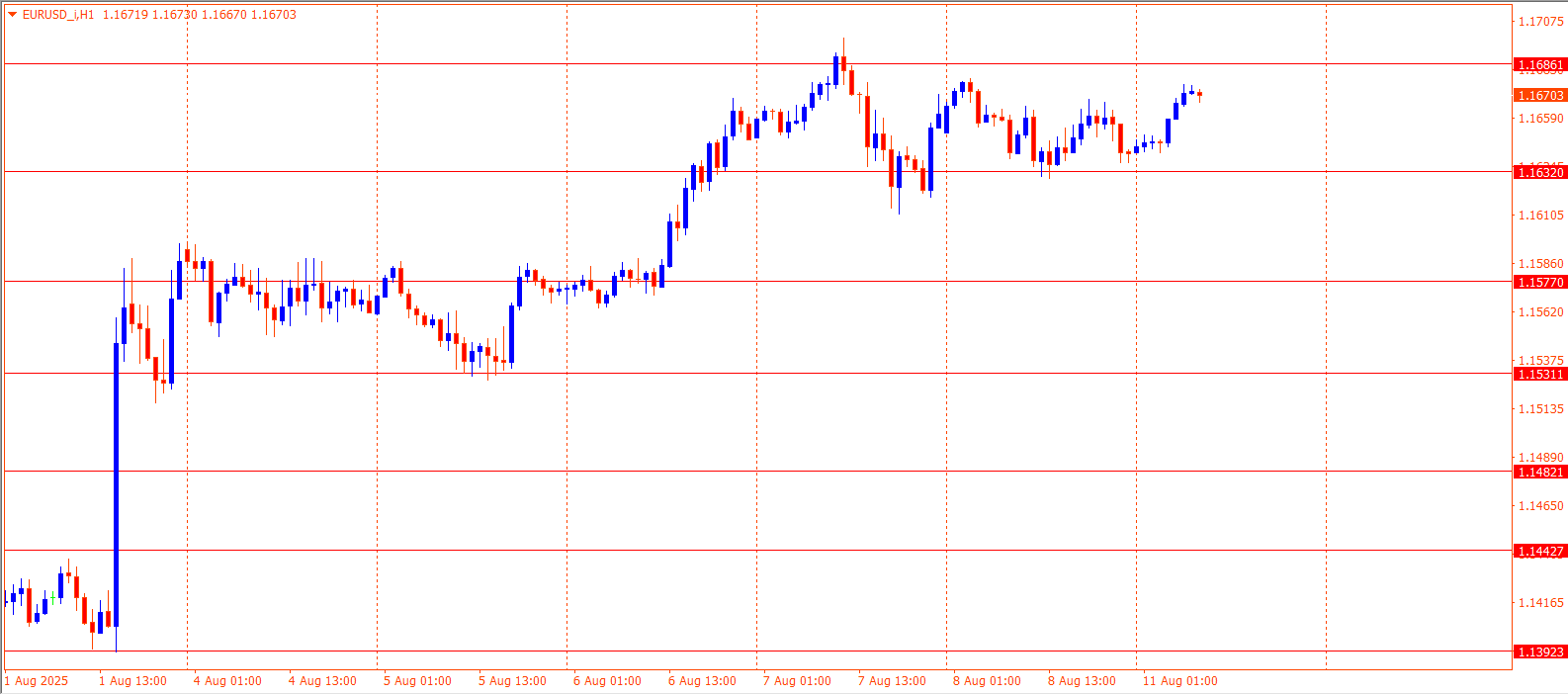Viewport: 1568px width, 695px height.
Task: Click the 1.15135 price scale value
Action: (x=1541, y=408)
